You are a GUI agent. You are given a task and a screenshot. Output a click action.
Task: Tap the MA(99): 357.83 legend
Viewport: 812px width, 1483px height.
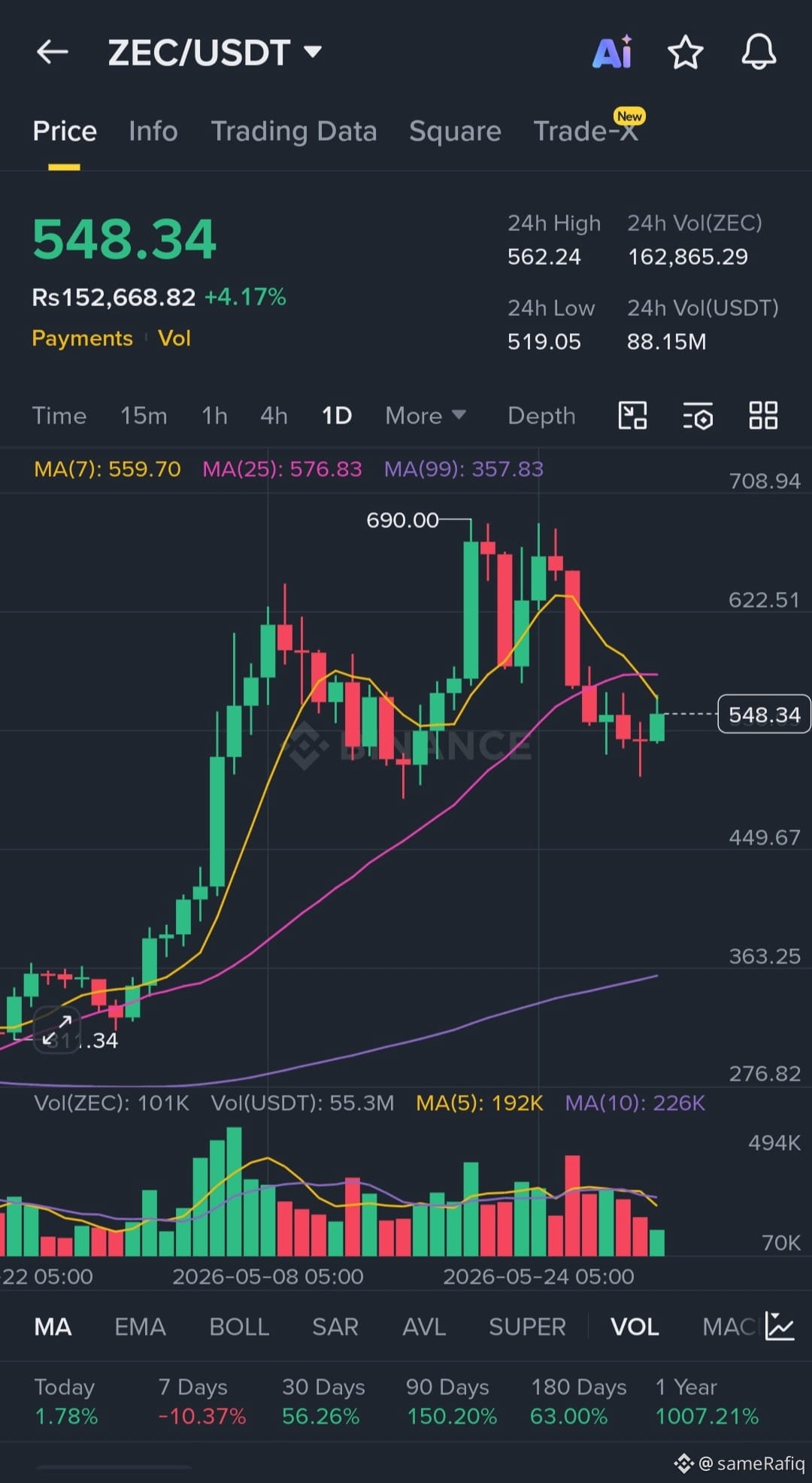tap(464, 469)
